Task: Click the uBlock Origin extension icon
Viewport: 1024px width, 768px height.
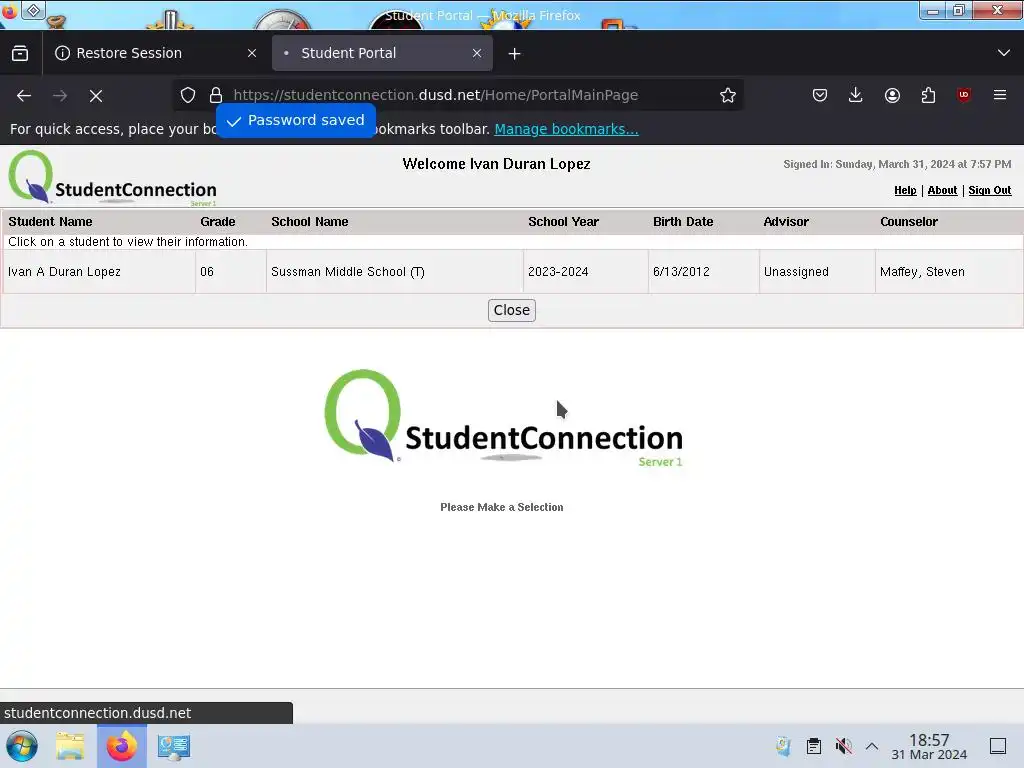Action: tap(964, 95)
